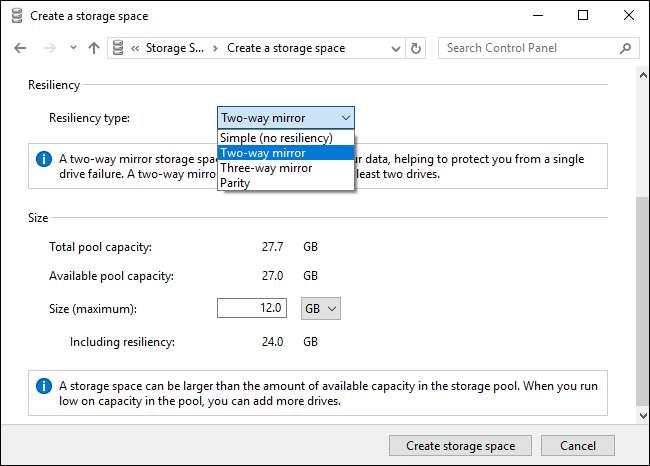Viewport: 650px width, 466px height.
Task: Open the GB size unit dropdown
Action: 321,308
